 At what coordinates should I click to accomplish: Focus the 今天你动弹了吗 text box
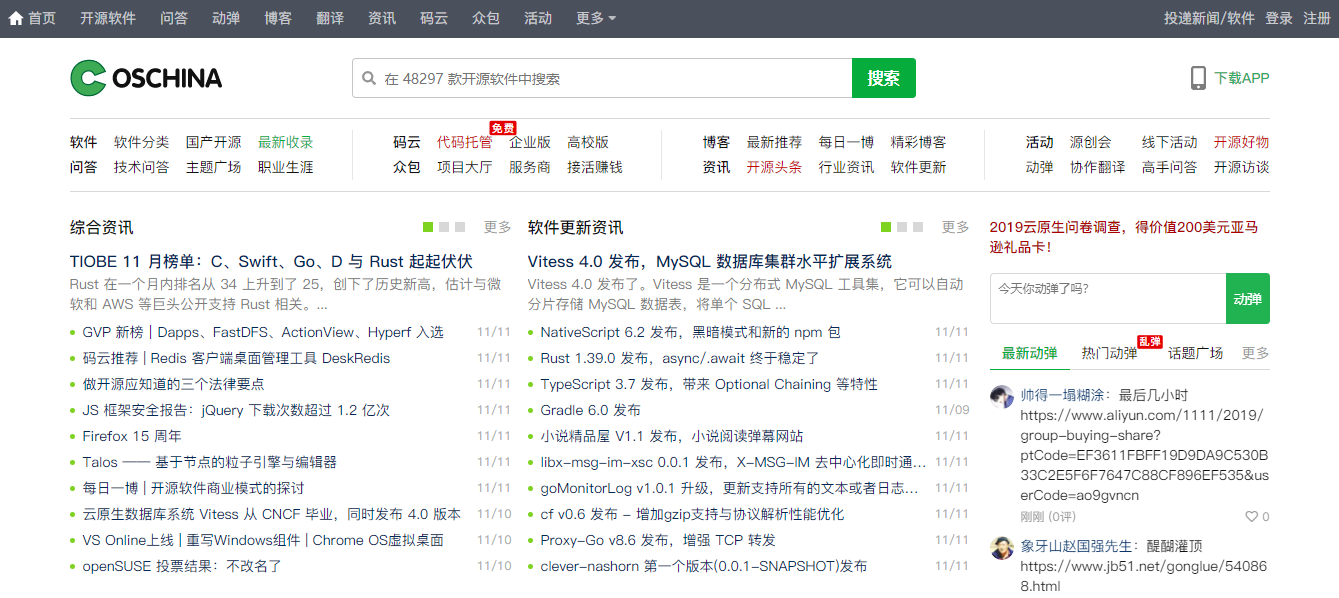click(x=1108, y=298)
